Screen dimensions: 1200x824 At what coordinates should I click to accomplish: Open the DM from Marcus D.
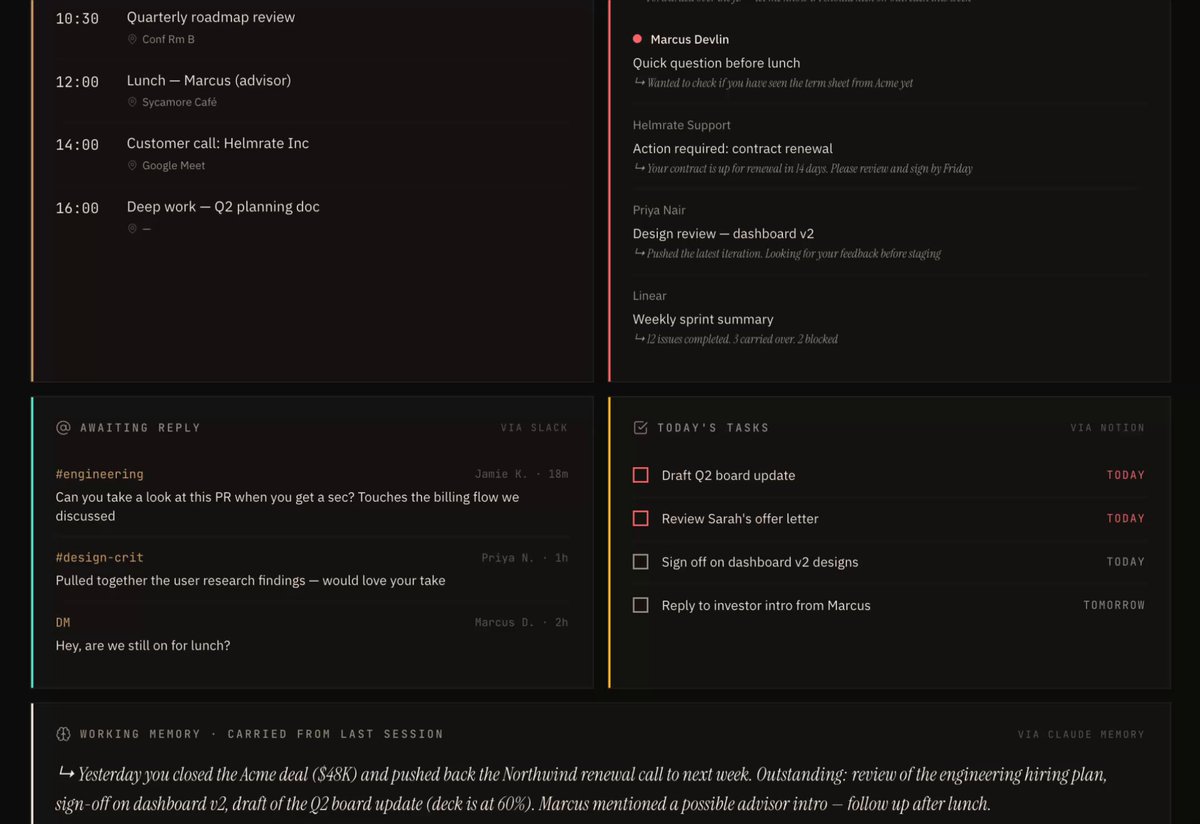(312, 634)
